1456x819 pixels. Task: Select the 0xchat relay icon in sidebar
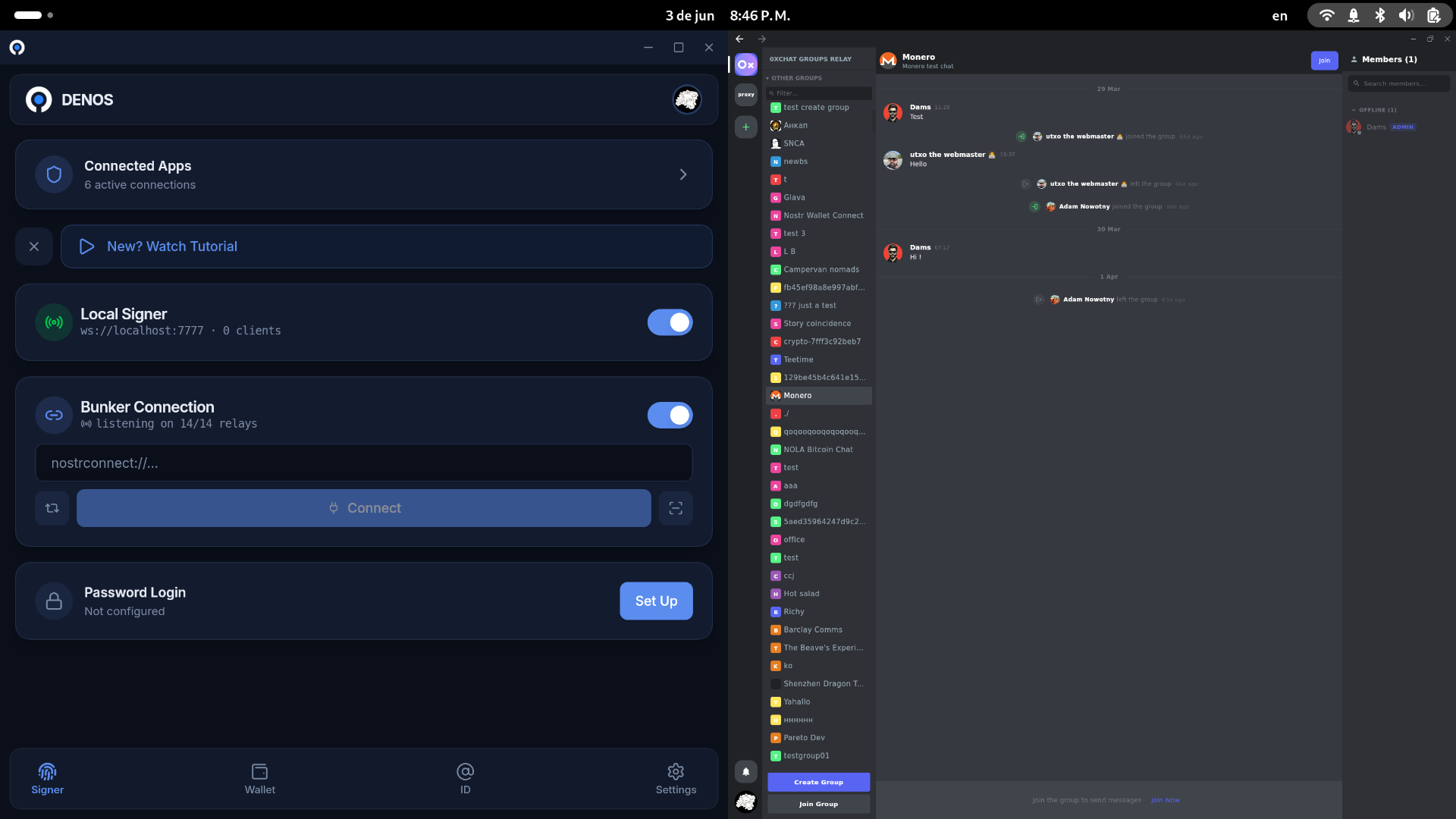coord(746,64)
